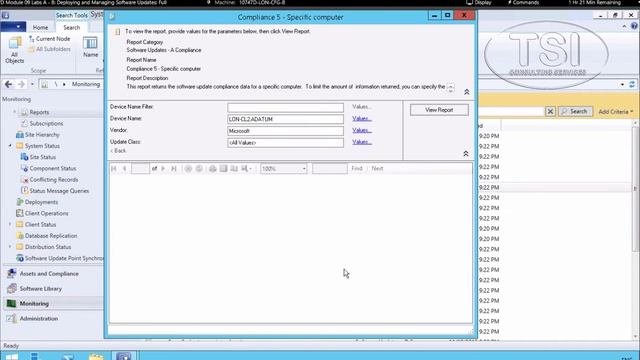
Task: Click the Windows Start button on taskbar
Action: 11,356
